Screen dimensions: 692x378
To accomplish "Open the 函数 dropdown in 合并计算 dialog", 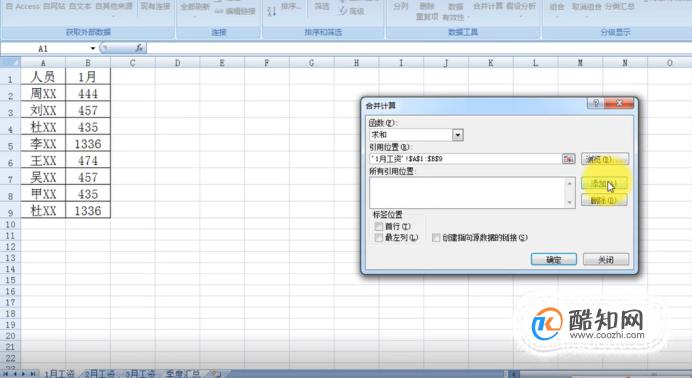I will pos(458,135).
